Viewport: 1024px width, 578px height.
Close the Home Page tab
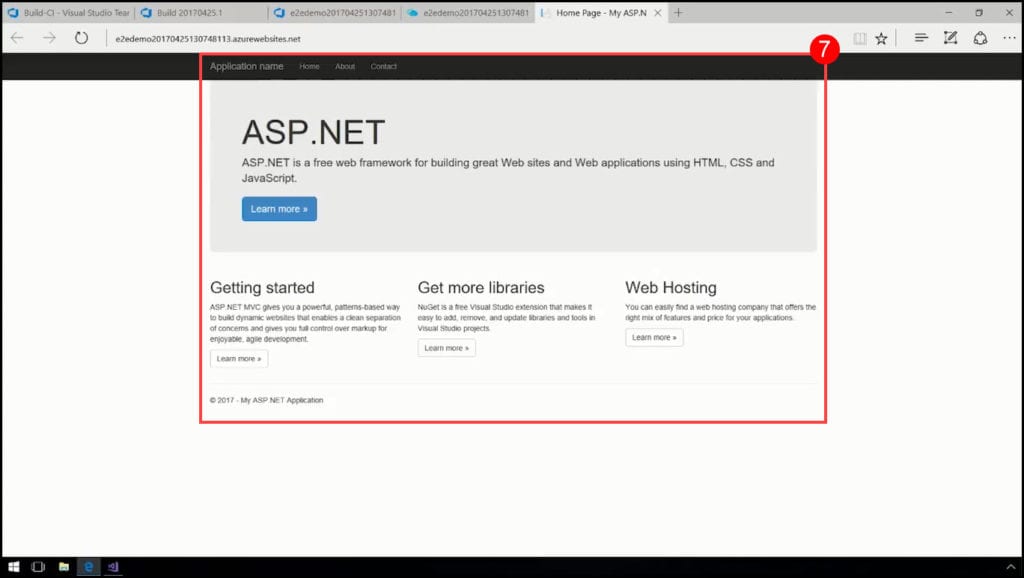tap(658, 12)
